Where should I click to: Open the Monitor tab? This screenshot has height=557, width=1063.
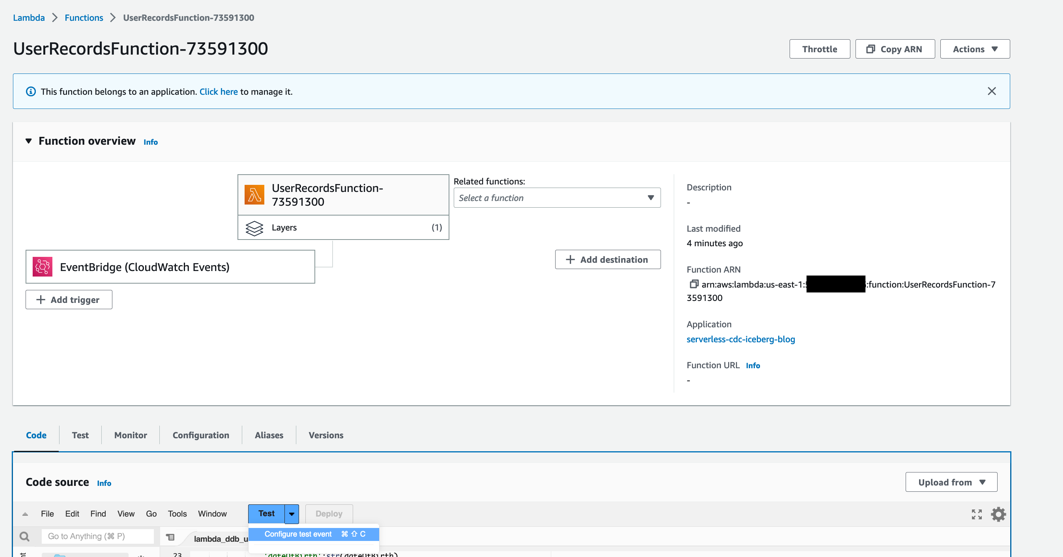[130, 435]
